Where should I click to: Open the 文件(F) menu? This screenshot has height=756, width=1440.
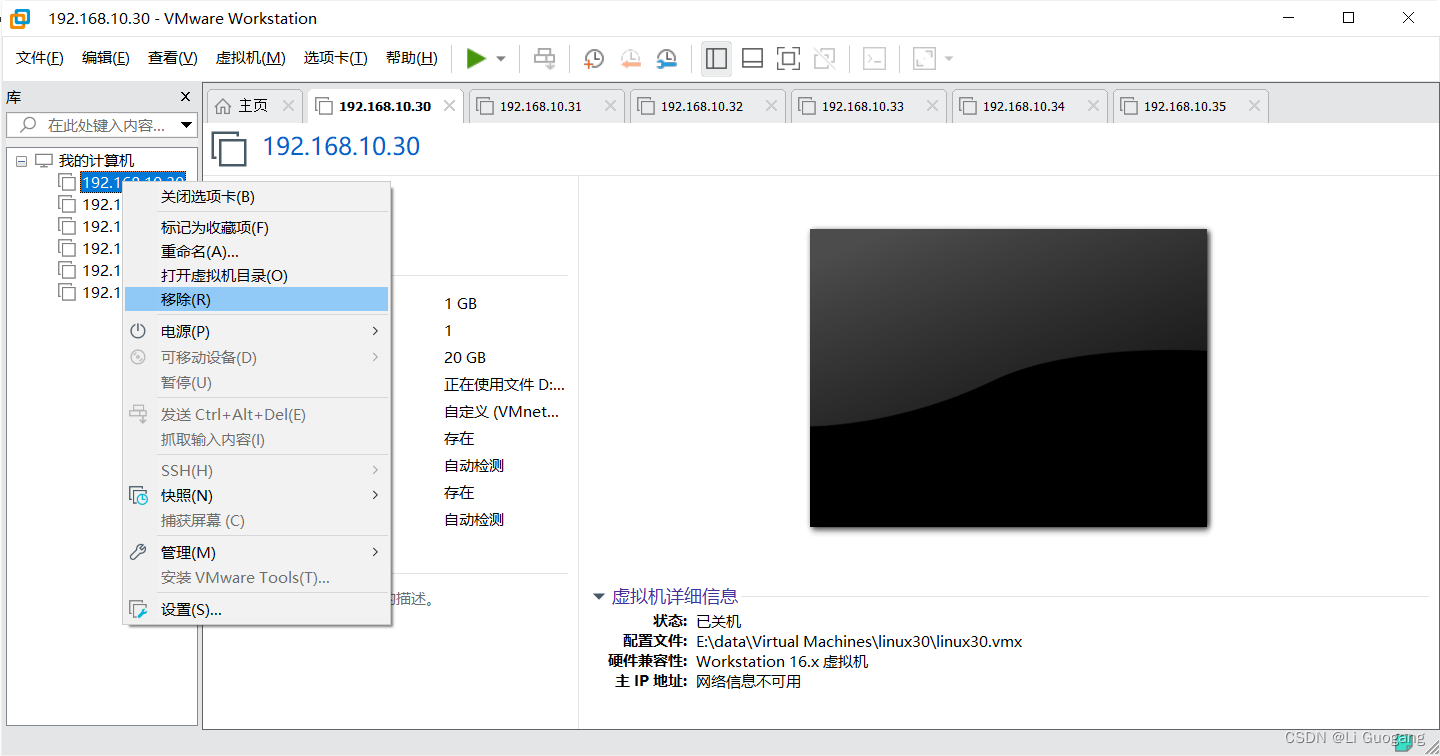click(x=40, y=58)
